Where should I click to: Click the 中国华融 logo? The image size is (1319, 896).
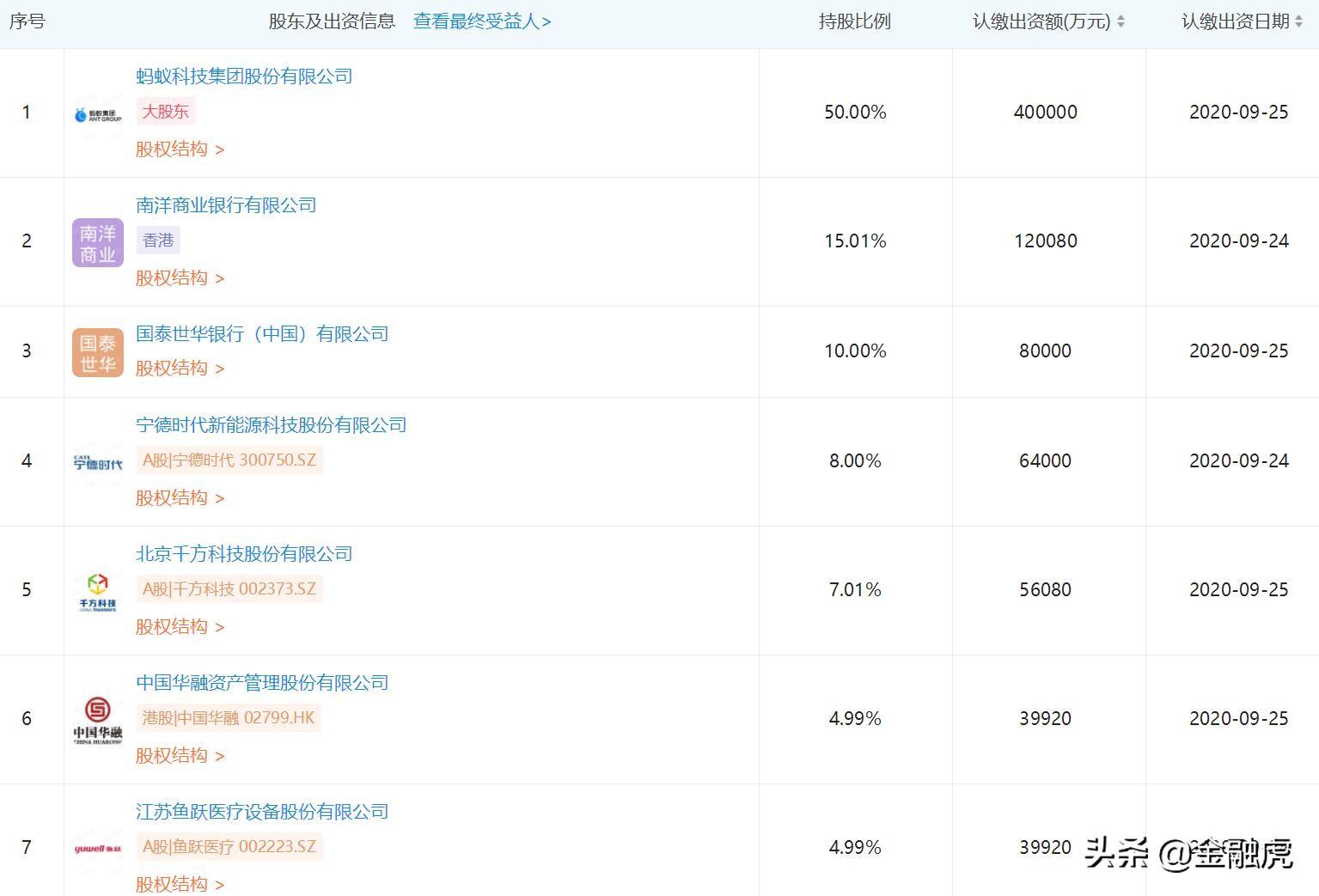(98, 720)
